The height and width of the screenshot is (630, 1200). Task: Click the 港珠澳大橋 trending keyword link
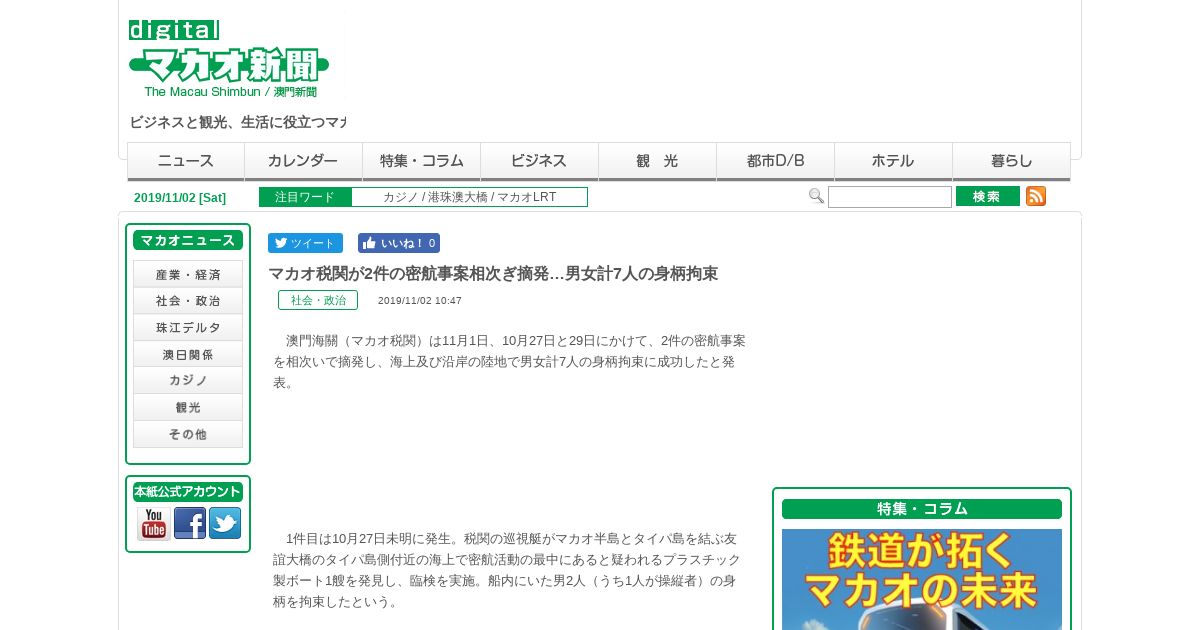coord(457,197)
